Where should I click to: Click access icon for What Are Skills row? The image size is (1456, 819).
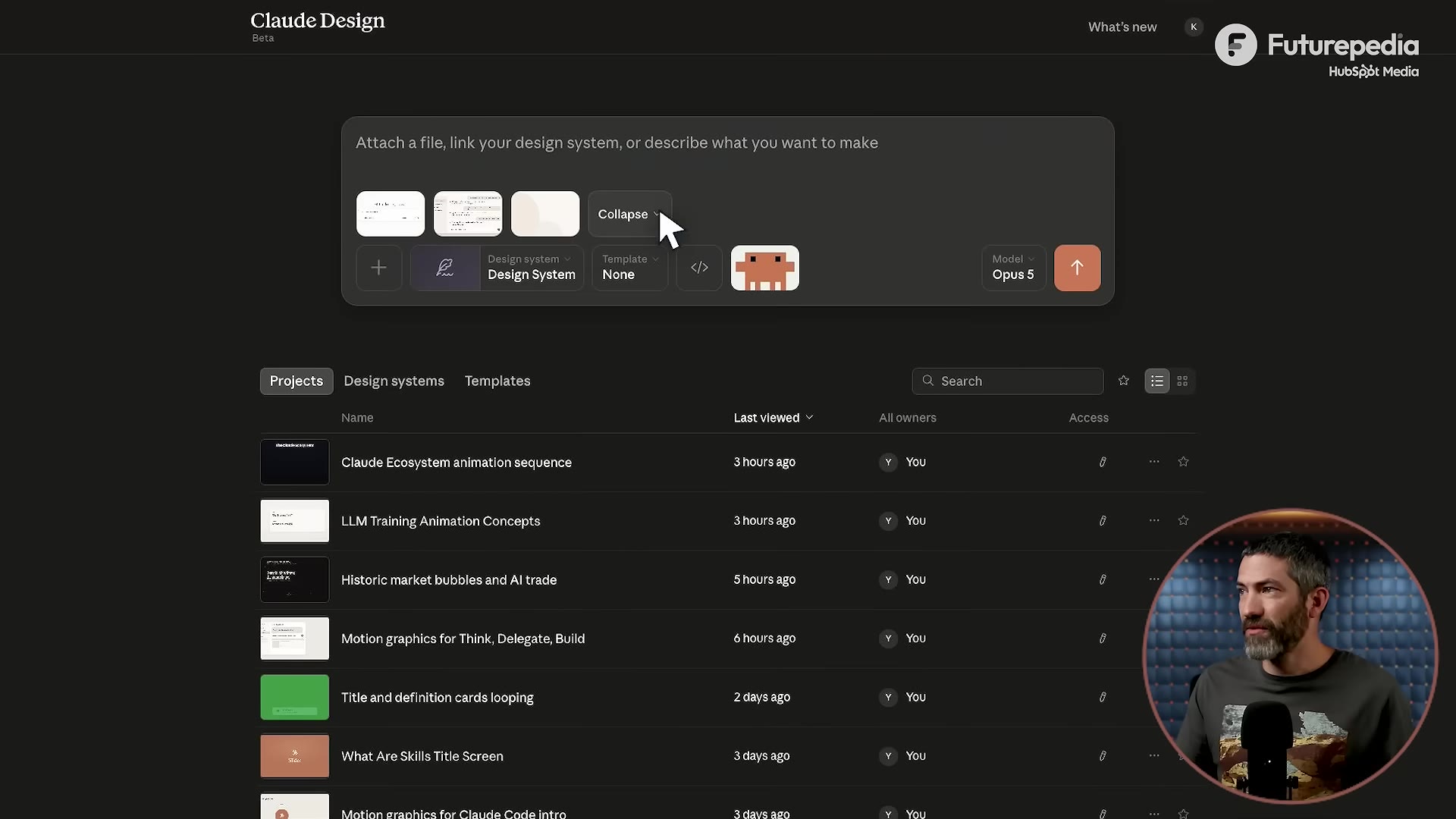[1103, 756]
